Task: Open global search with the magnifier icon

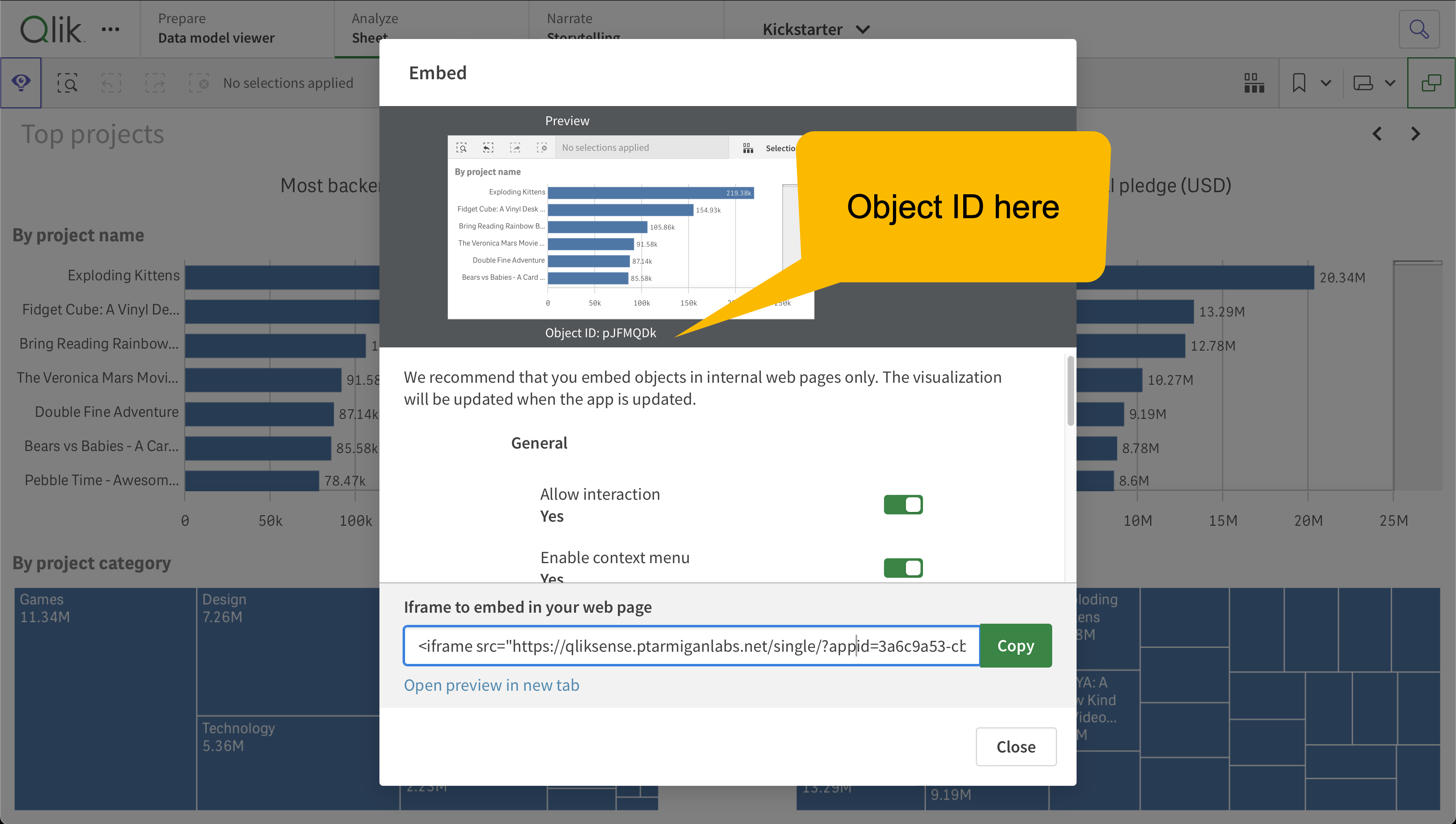Action: (1420, 29)
